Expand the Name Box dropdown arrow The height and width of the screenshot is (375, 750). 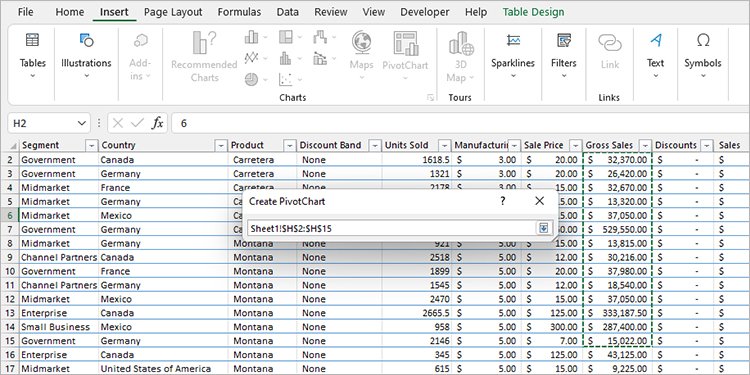tap(81, 123)
